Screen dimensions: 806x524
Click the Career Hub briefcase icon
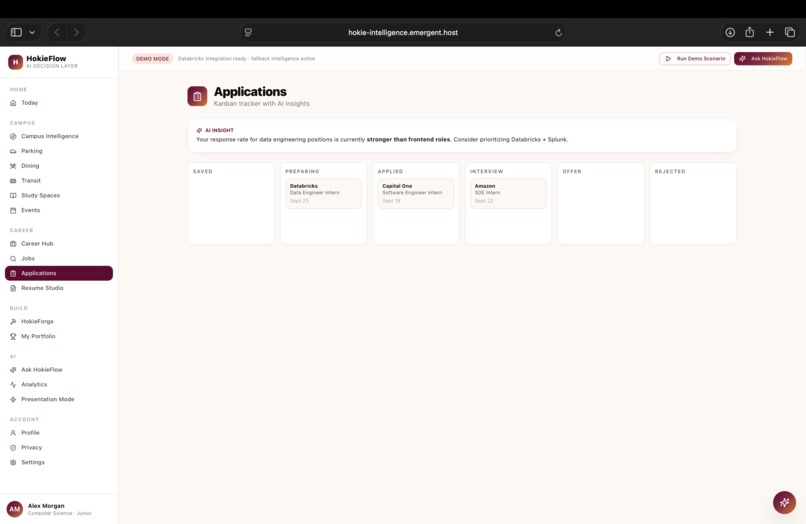[13, 244]
